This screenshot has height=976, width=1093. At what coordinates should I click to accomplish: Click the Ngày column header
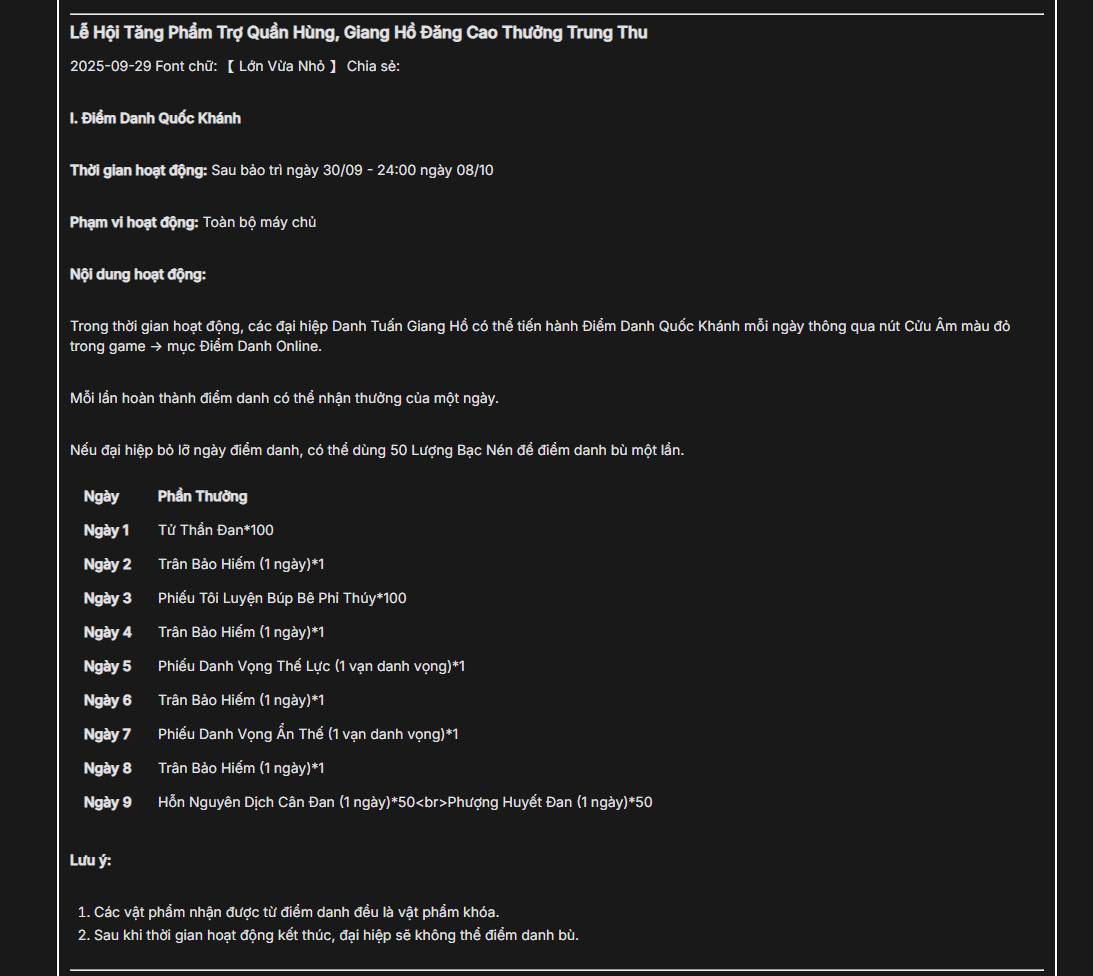101,496
